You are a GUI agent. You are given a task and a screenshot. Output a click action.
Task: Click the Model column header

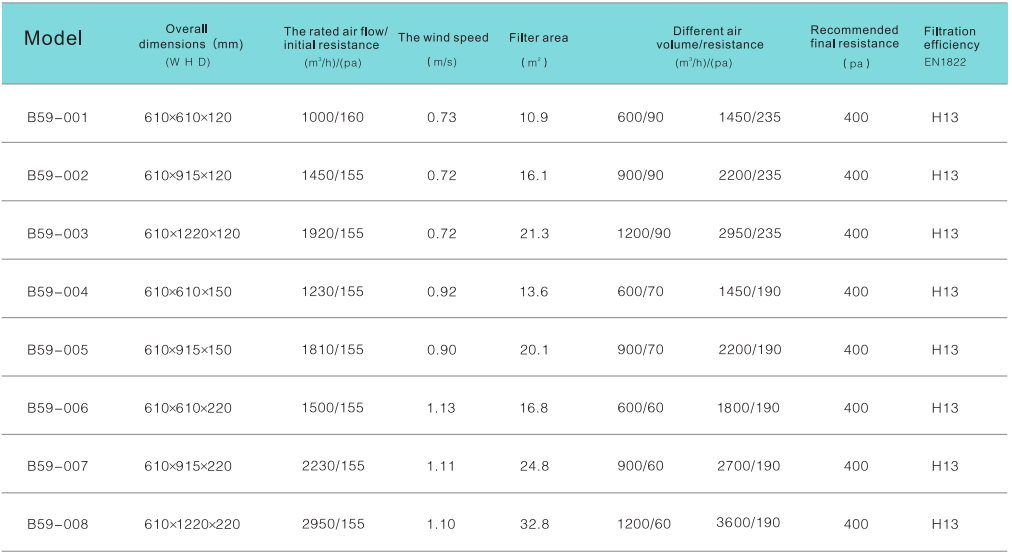point(53,39)
